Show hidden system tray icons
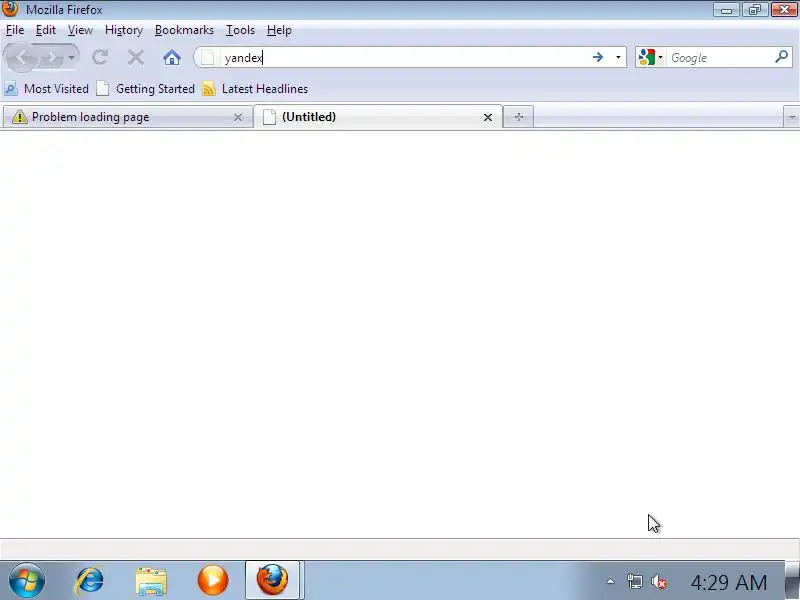Screen dimensions: 800x600 coord(610,581)
